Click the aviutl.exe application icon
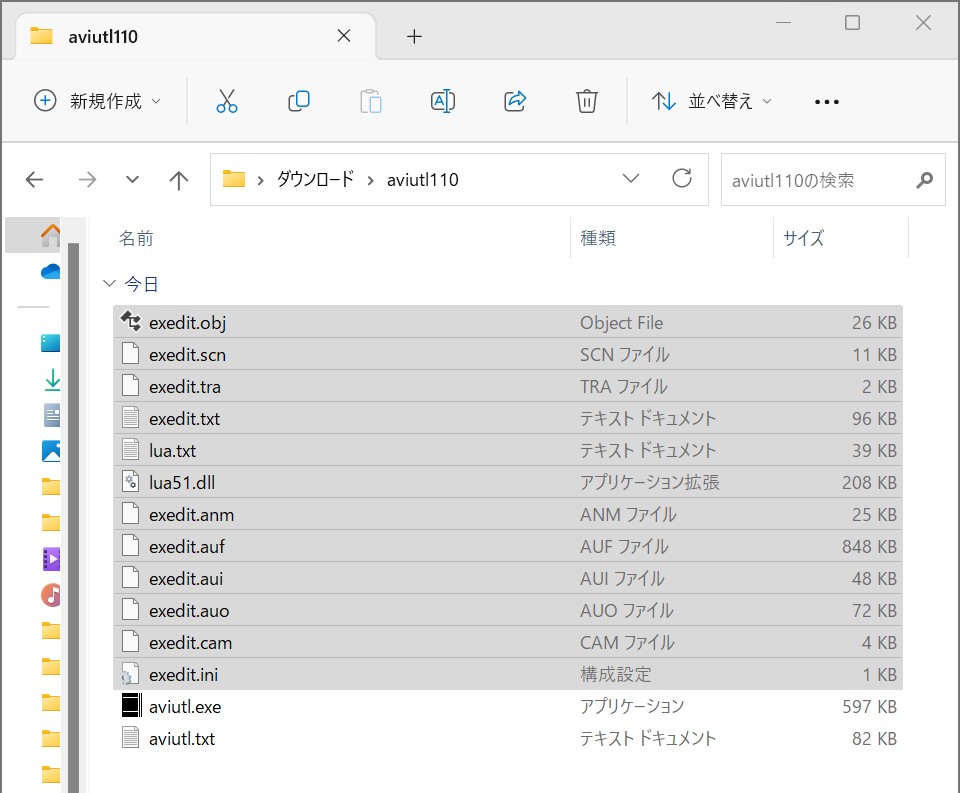Viewport: 960px width, 793px height. (x=132, y=705)
